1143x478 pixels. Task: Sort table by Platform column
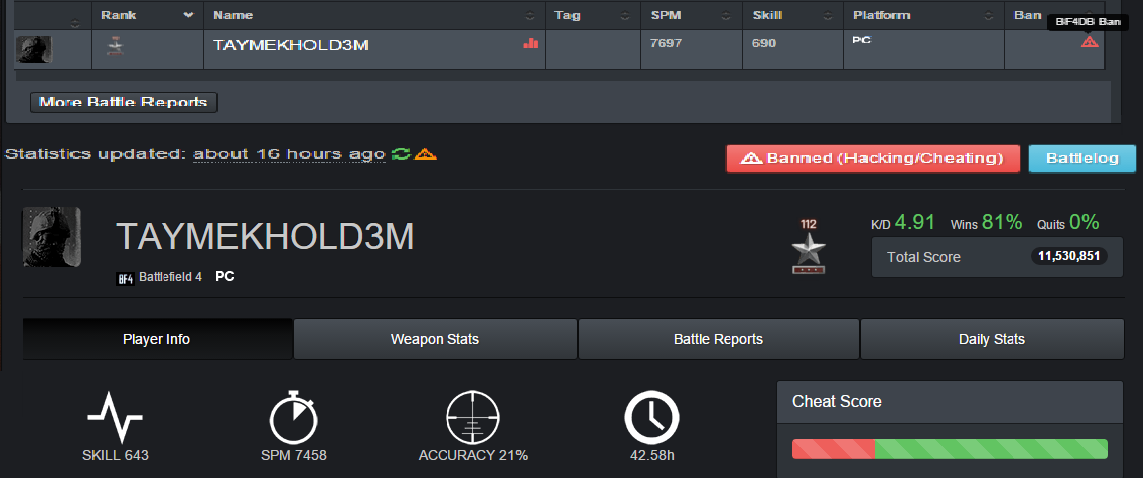924,15
